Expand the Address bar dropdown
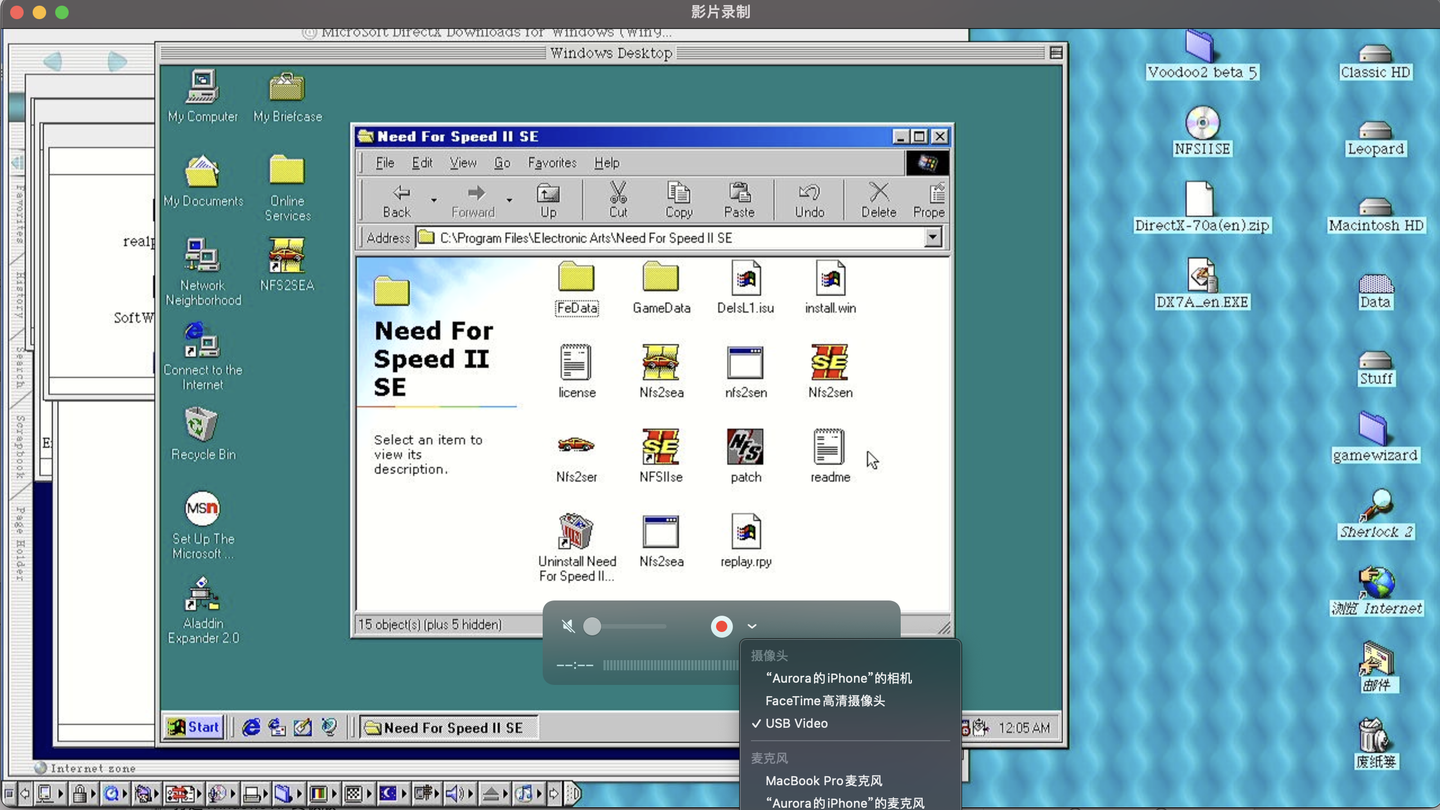Viewport: 1440px width, 810px height. tap(932, 238)
